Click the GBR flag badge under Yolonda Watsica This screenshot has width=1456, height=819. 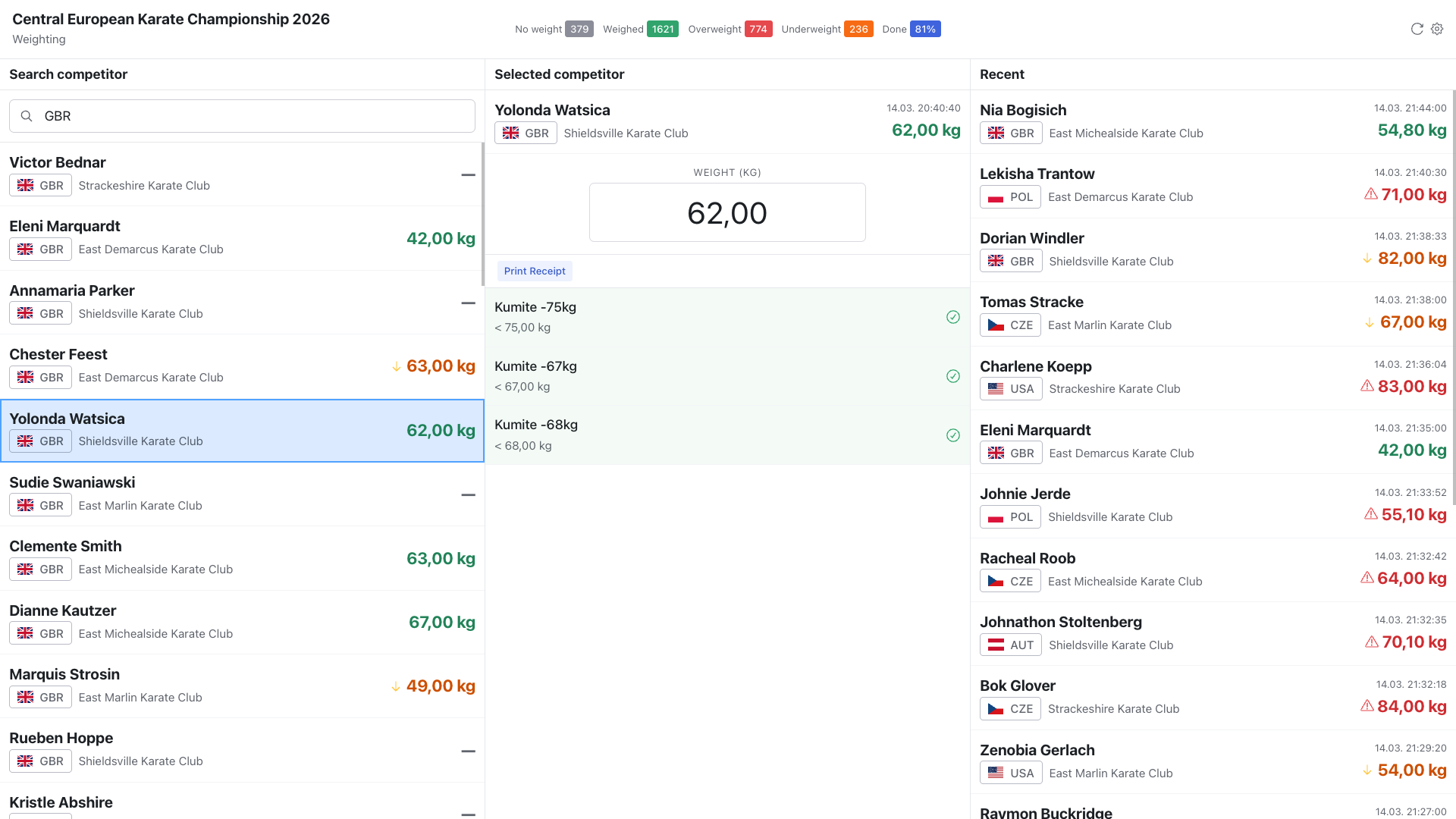[x=526, y=133]
